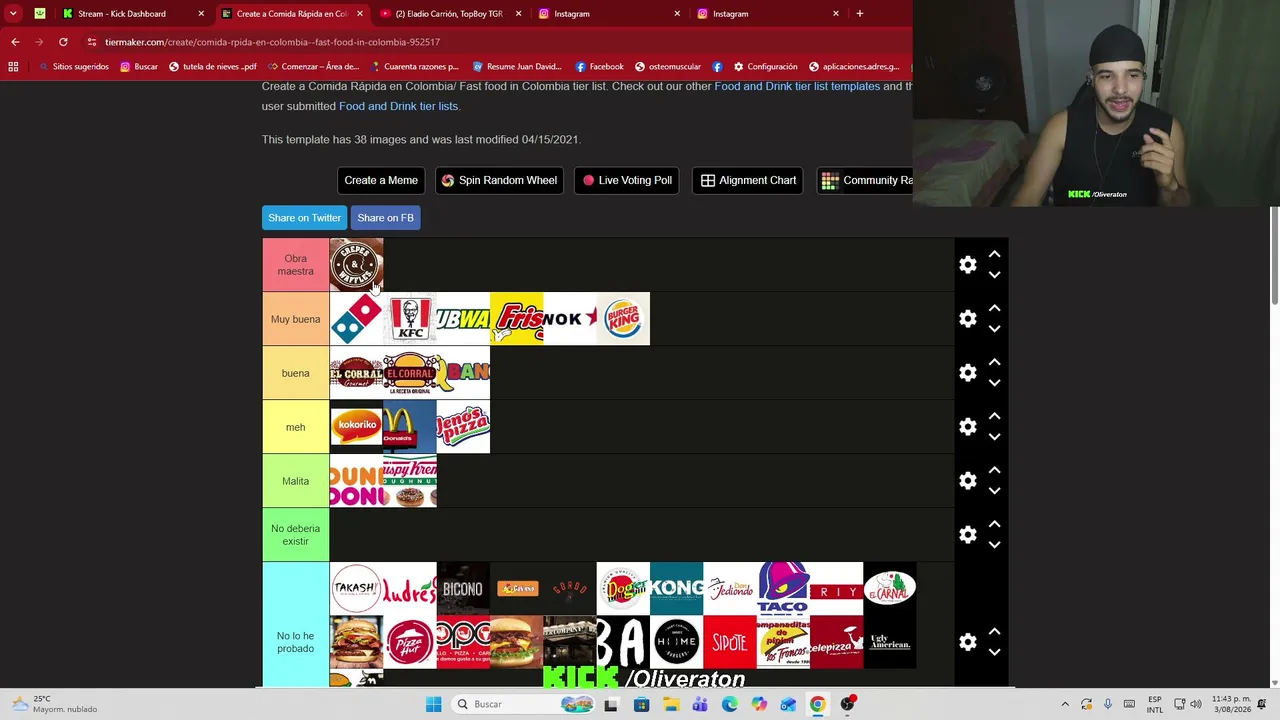The image size is (1280, 720).
Task: Open settings gear for the Muy buena tier
Action: pyautogui.click(x=967, y=319)
